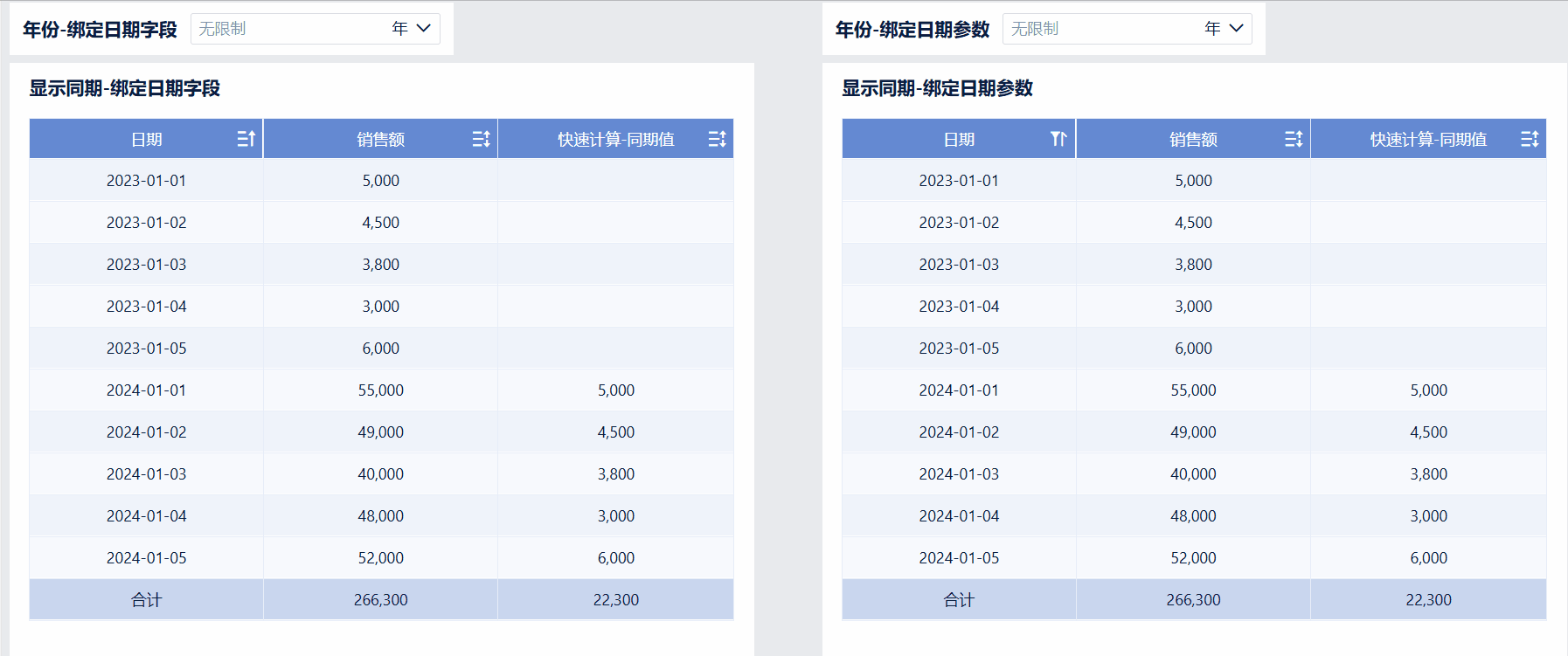Click 销售额 value 3,800 in 绑定日期字段 table
Screen dimensions: 1568x656
381,265
